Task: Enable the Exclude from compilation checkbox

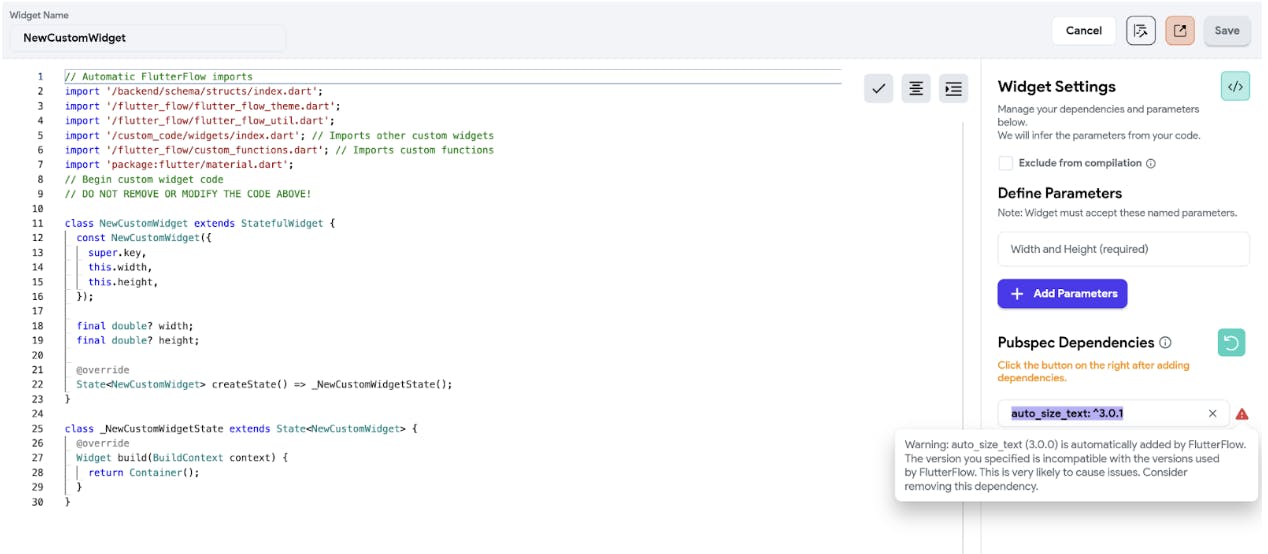Action: 1005,163
